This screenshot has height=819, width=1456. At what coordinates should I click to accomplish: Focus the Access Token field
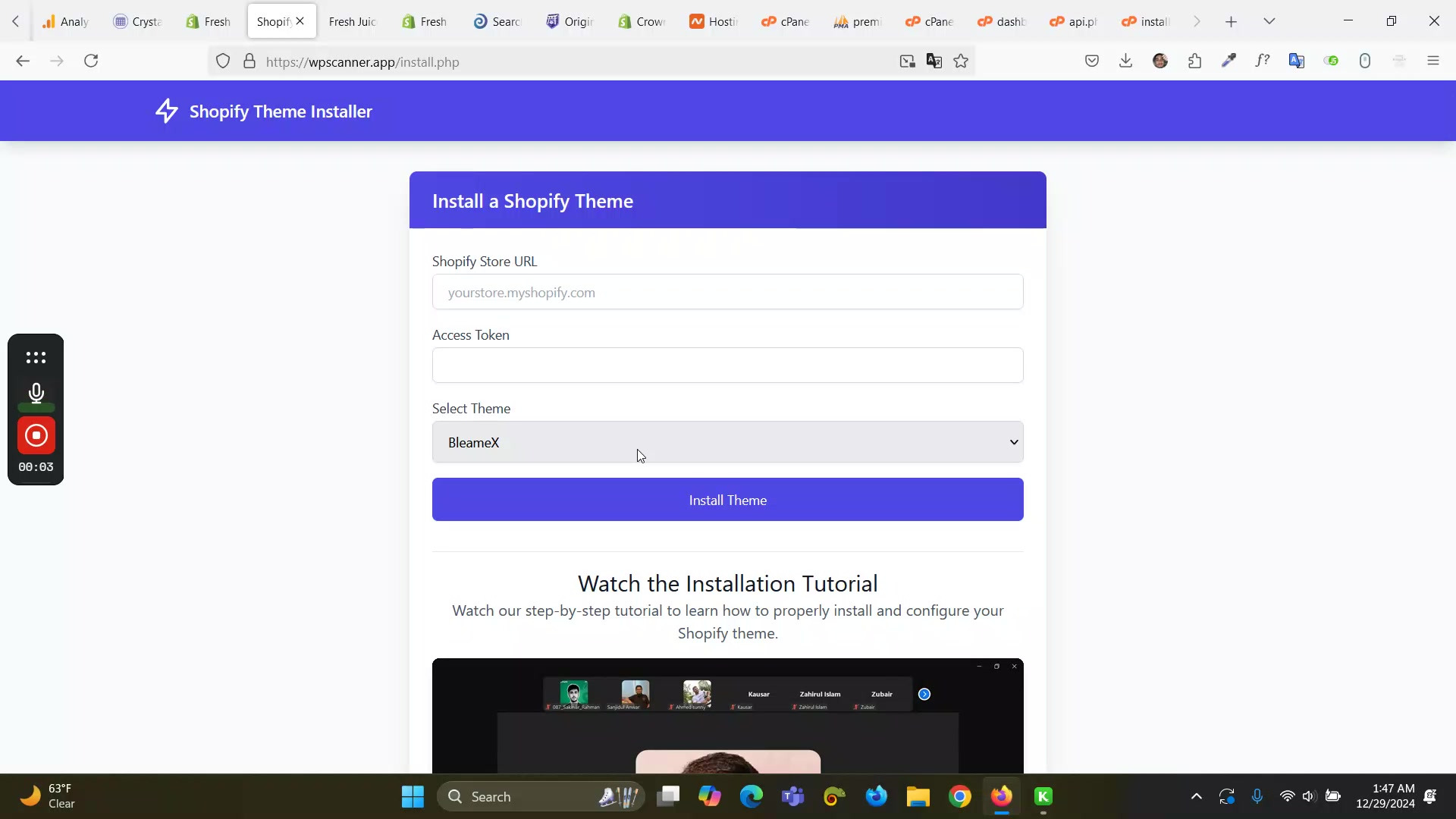(728, 366)
